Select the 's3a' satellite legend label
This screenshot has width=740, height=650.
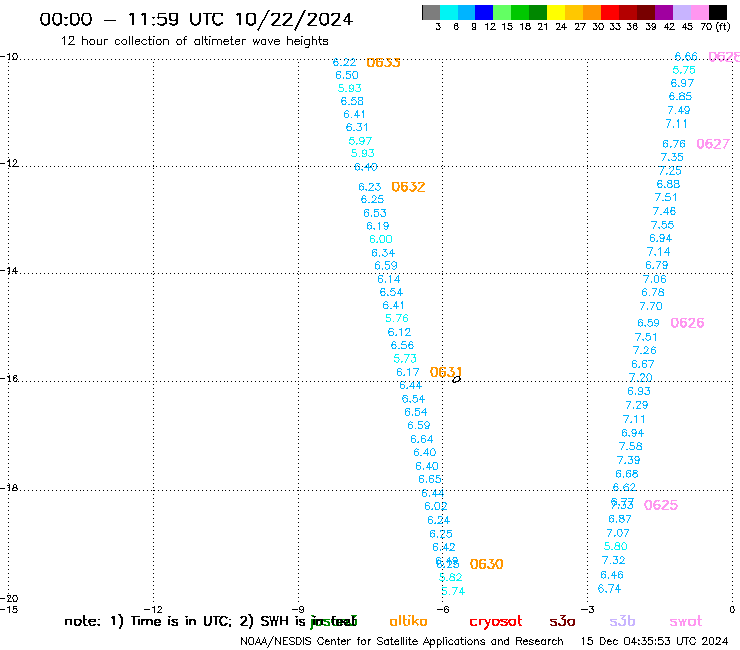tap(562, 621)
